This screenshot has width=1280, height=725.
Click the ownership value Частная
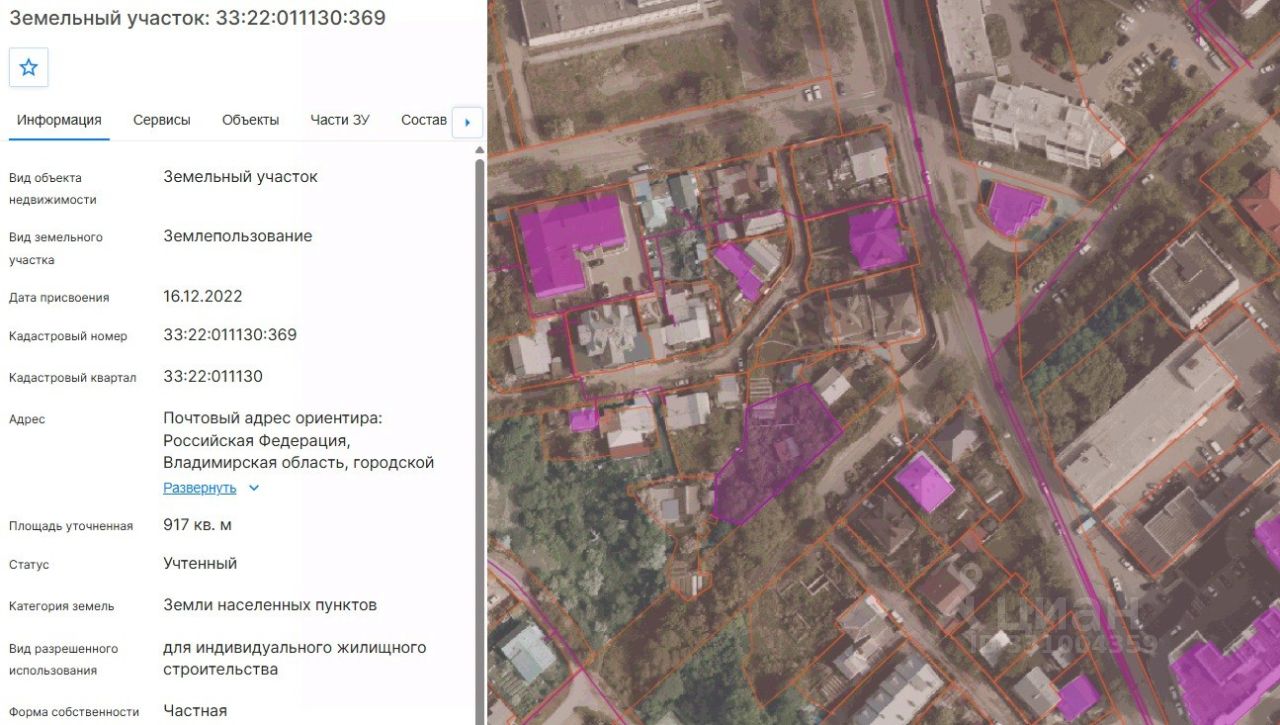tap(195, 711)
